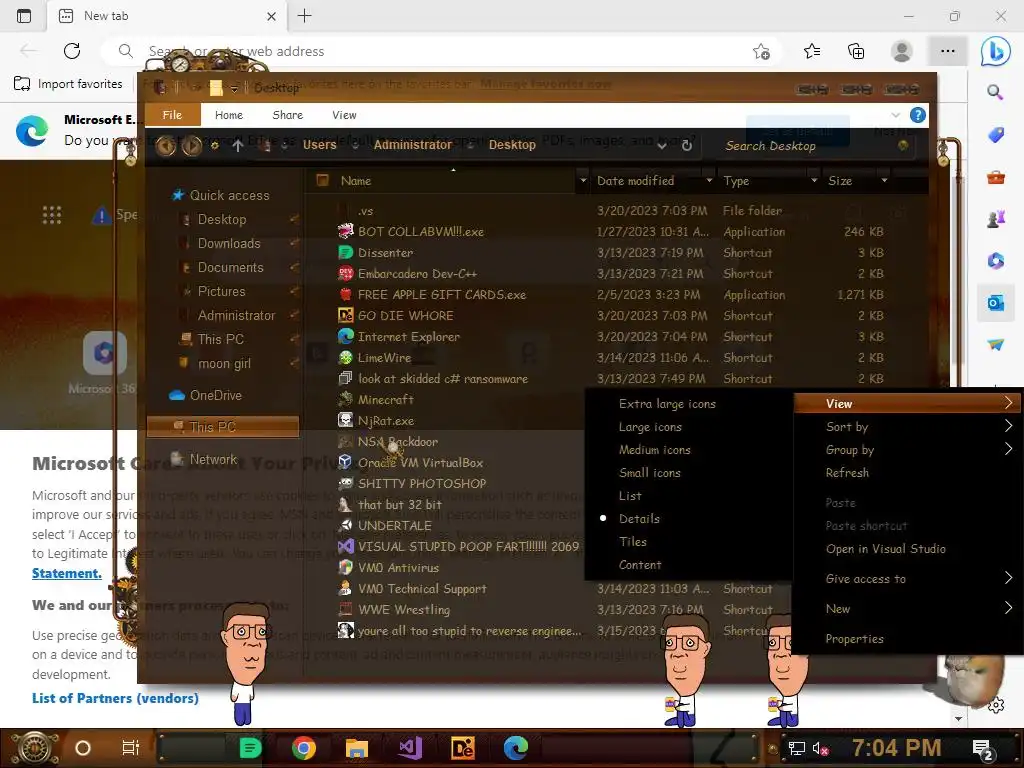Select the Embarcadero Dev-C++ shortcut icon
This screenshot has width=1024, height=768.
coord(345,273)
